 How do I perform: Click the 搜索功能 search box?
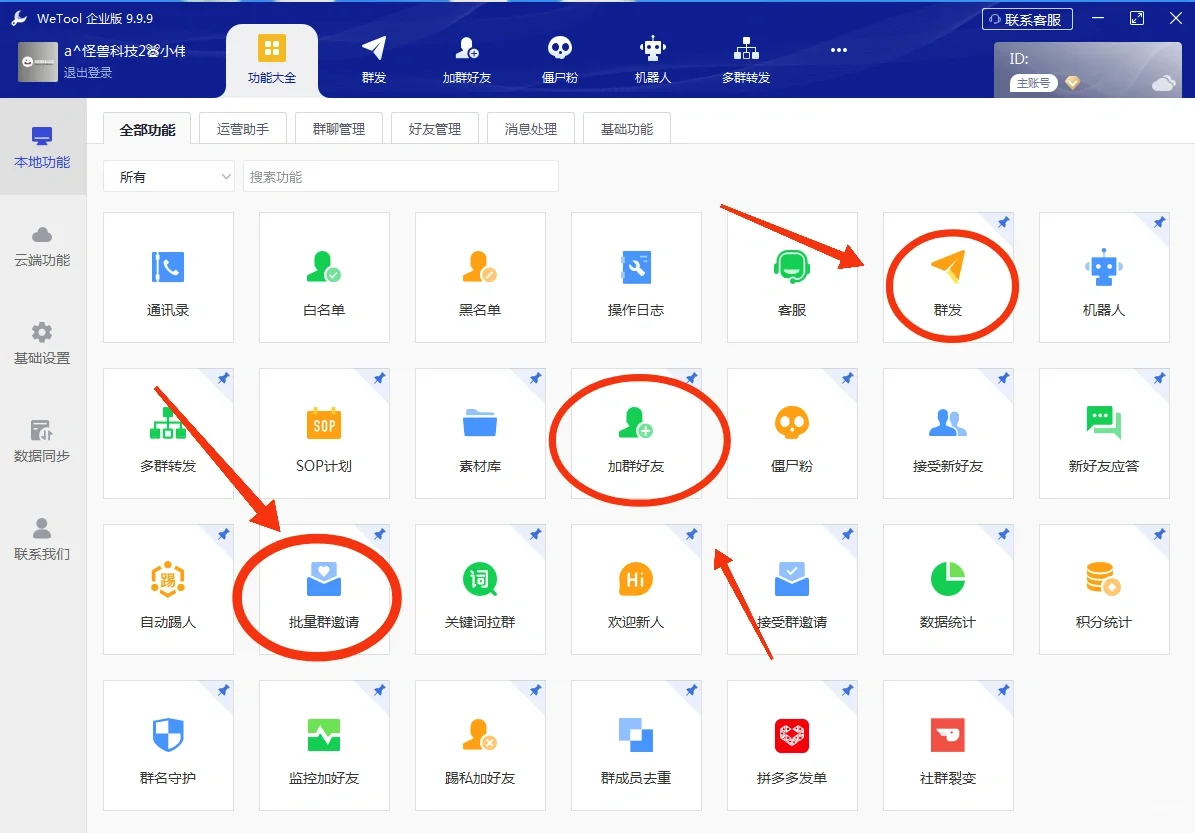[400, 176]
